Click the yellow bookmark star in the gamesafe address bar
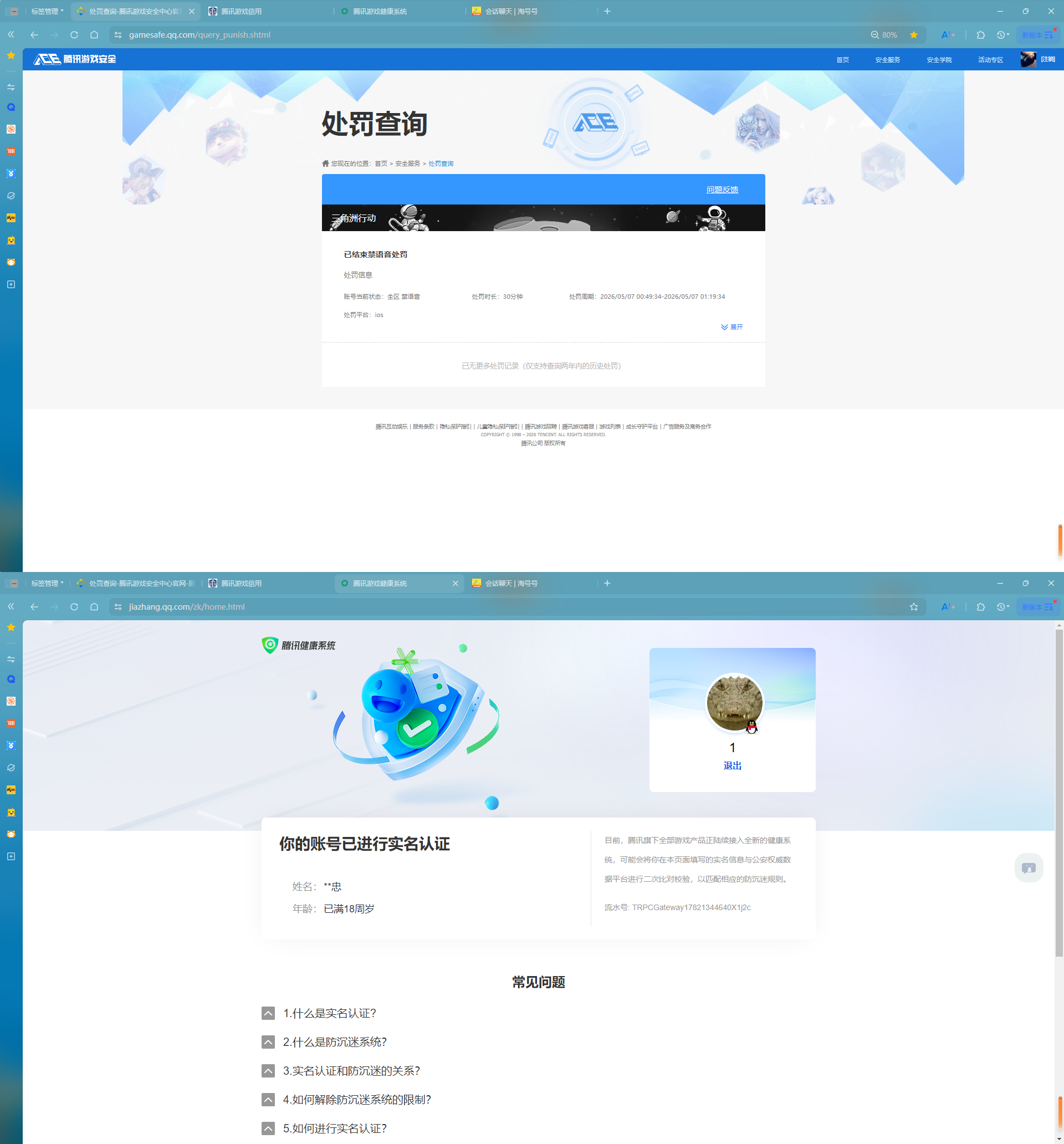This screenshot has width=1064, height=1144. 914,35
